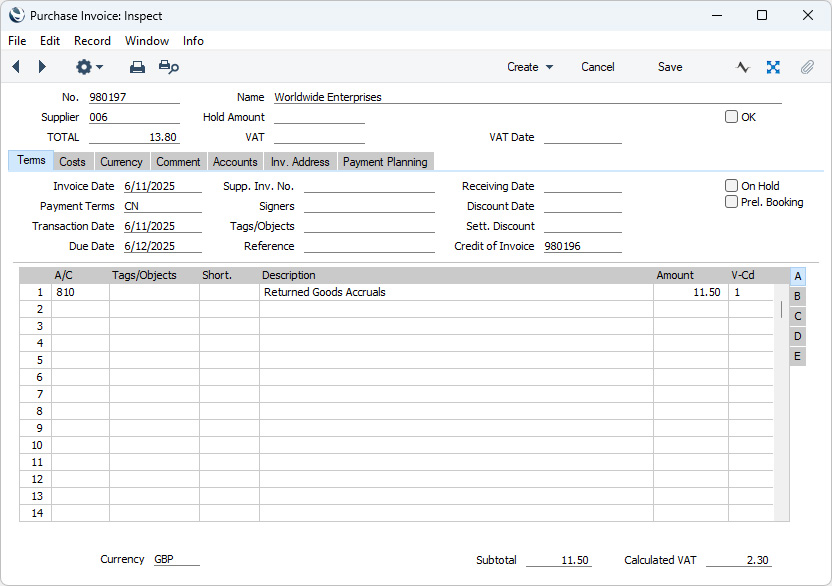Click Credit of Invoice field 980196
The height and width of the screenshot is (586, 832).
(x=583, y=246)
